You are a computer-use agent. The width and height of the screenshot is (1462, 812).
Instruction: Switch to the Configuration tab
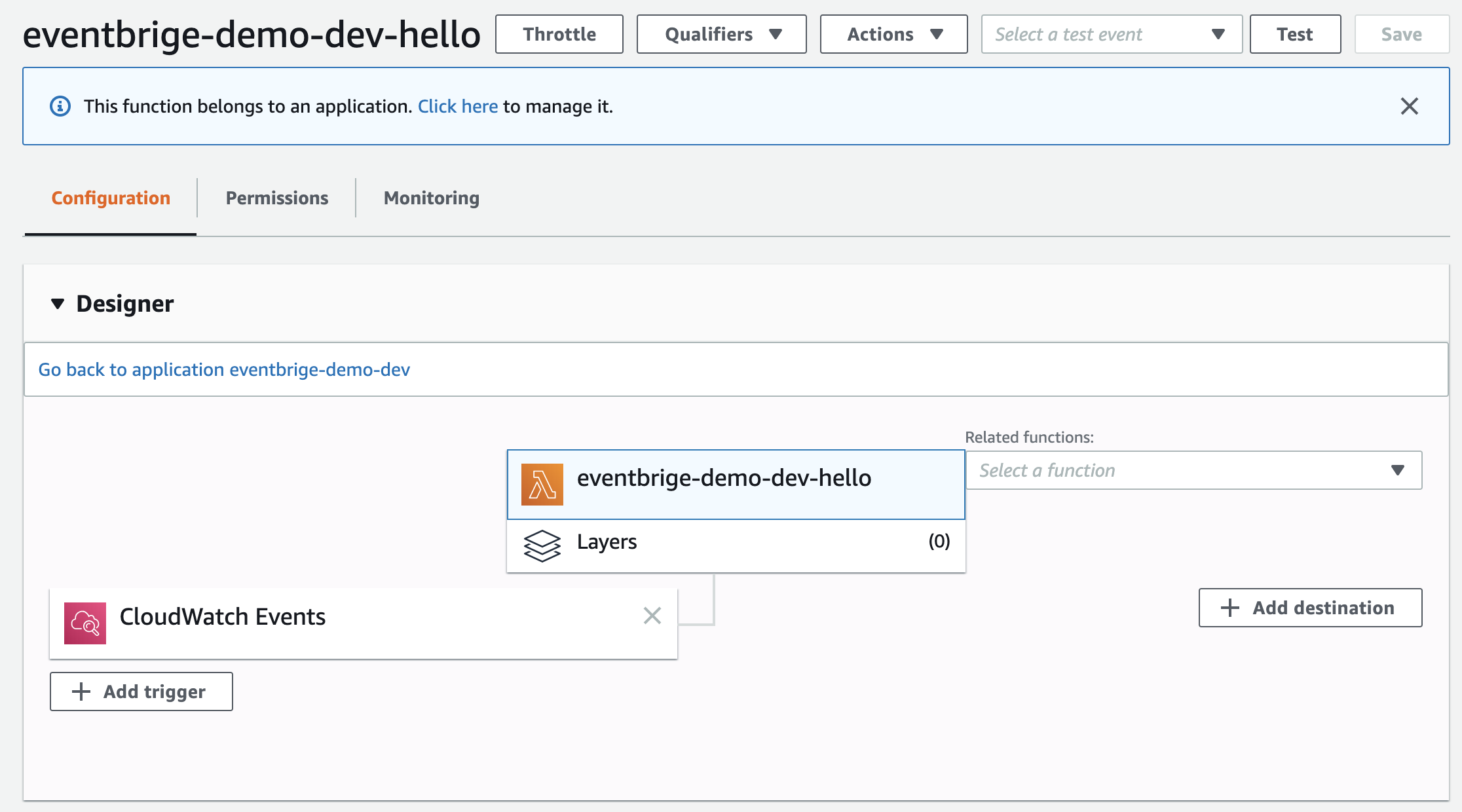click(x=111, y=198)
